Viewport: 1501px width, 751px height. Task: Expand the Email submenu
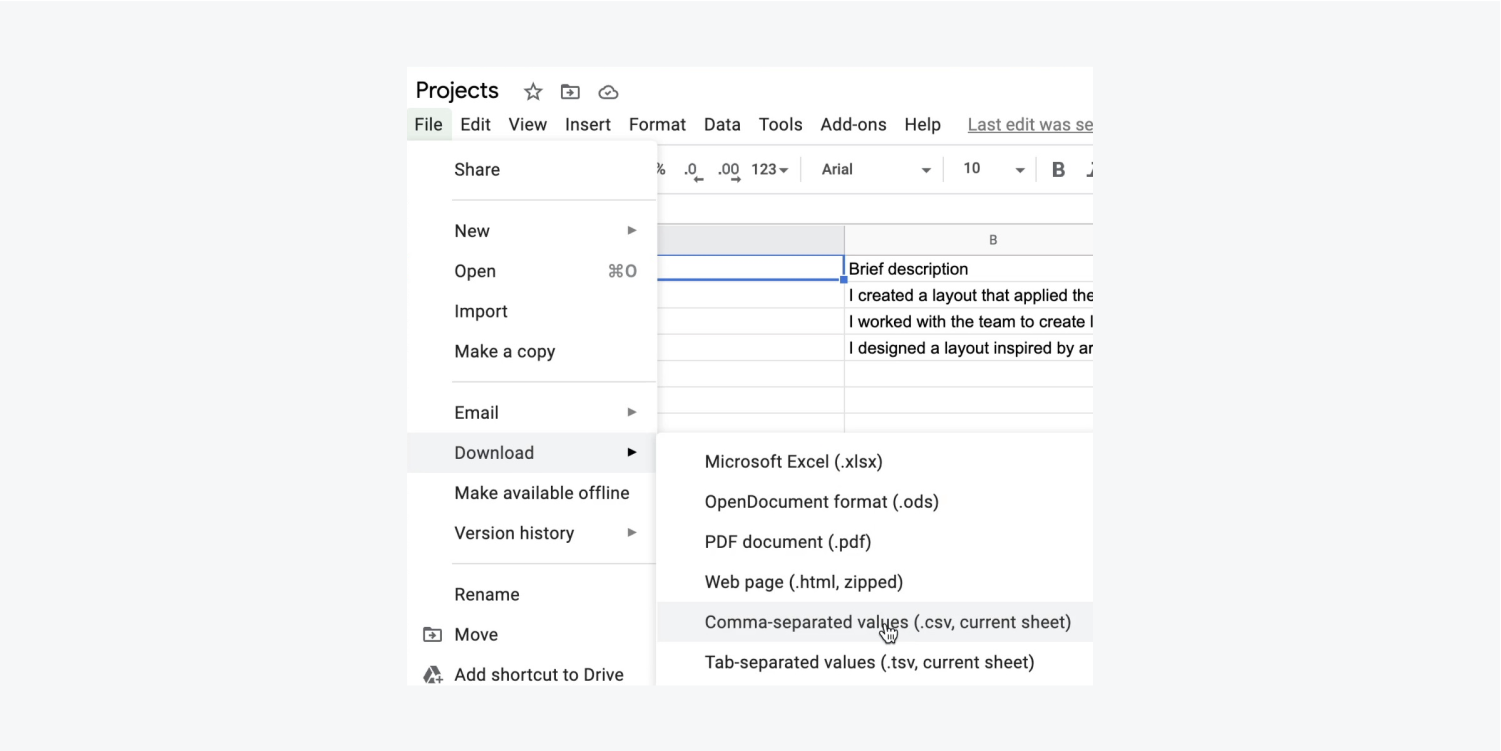[632, 412]
